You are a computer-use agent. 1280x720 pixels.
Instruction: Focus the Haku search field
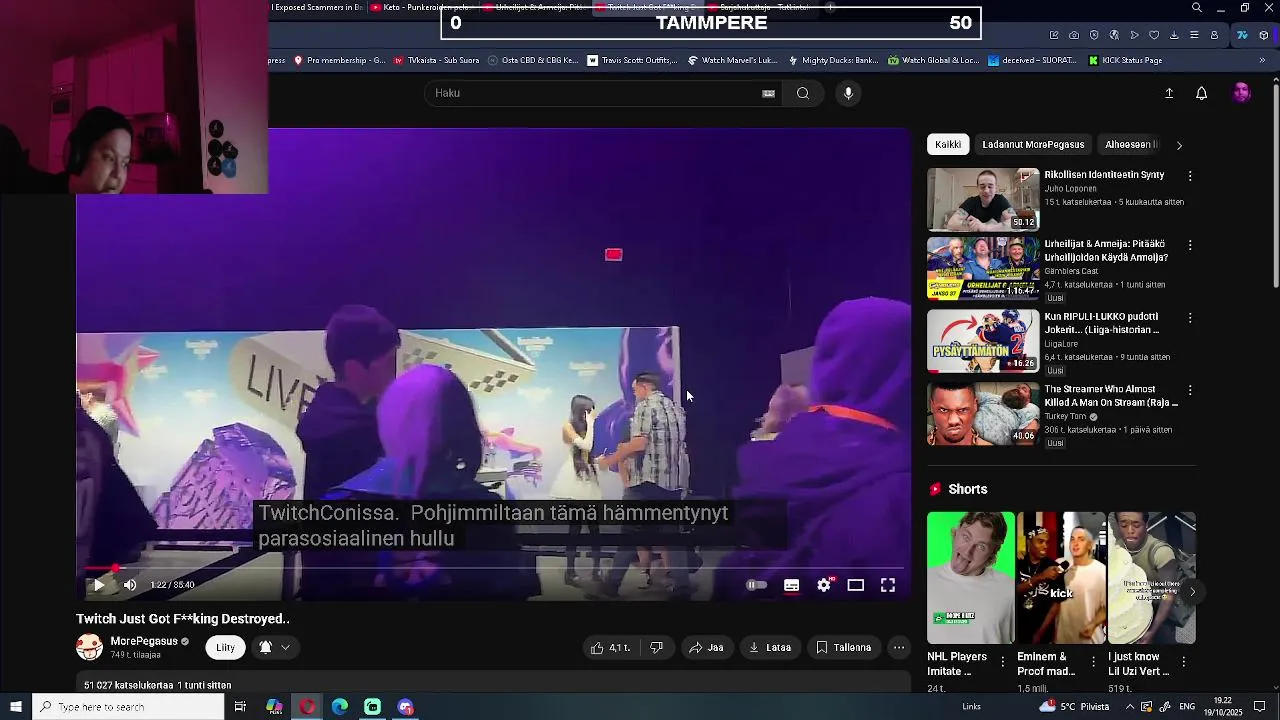(595, 93)
